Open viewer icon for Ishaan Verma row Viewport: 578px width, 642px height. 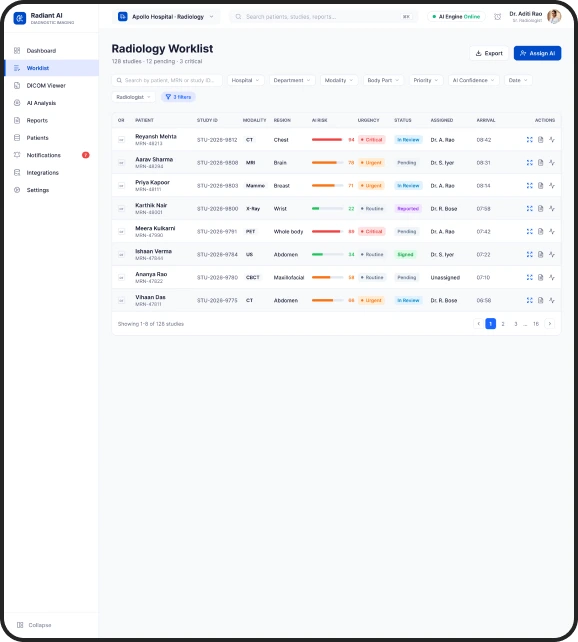click(x=529, y=254)
